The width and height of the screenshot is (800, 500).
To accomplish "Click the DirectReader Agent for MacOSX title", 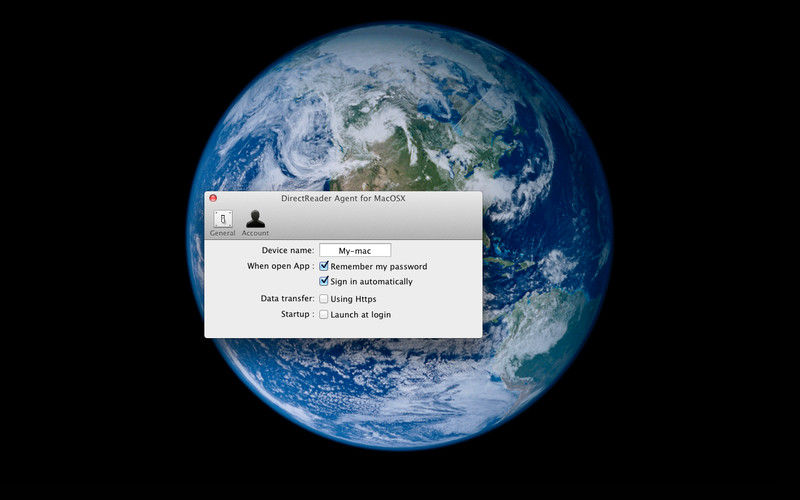I will (343, 198).
